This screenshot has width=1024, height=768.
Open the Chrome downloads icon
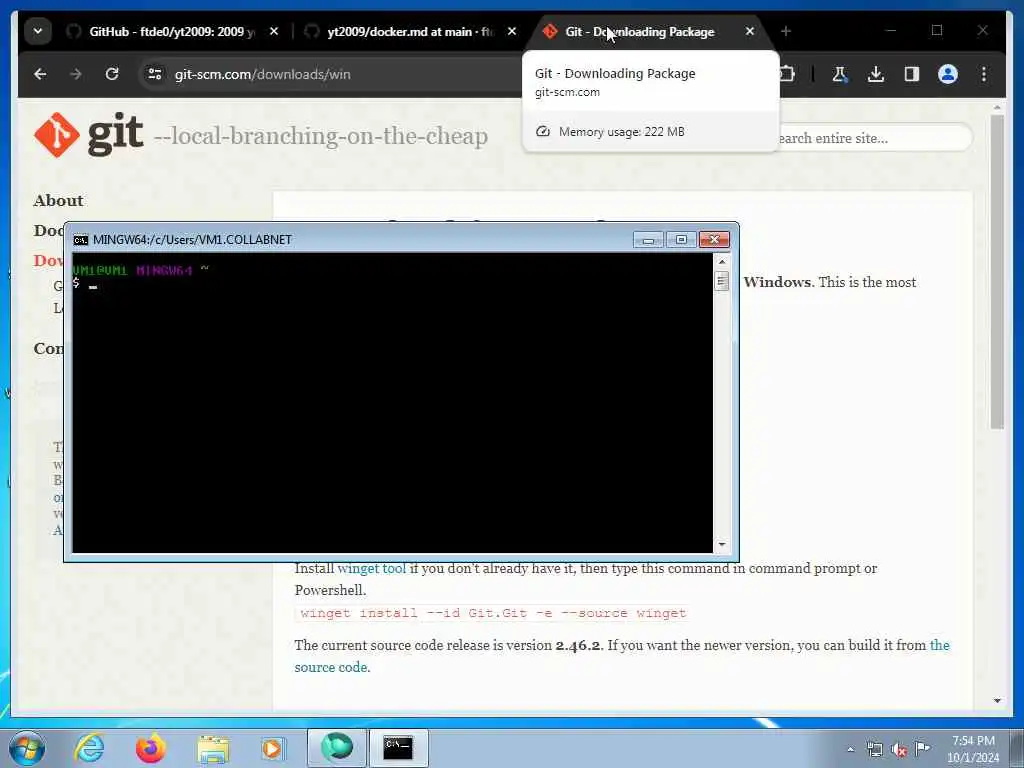(876, 74)
